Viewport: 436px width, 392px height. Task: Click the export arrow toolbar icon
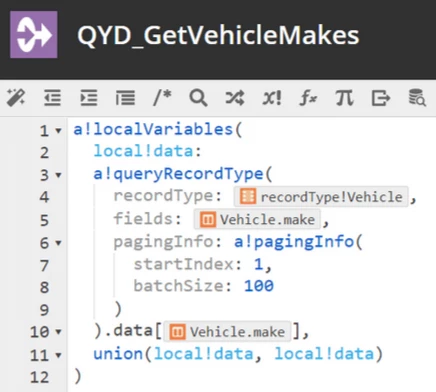coord(381,98)
